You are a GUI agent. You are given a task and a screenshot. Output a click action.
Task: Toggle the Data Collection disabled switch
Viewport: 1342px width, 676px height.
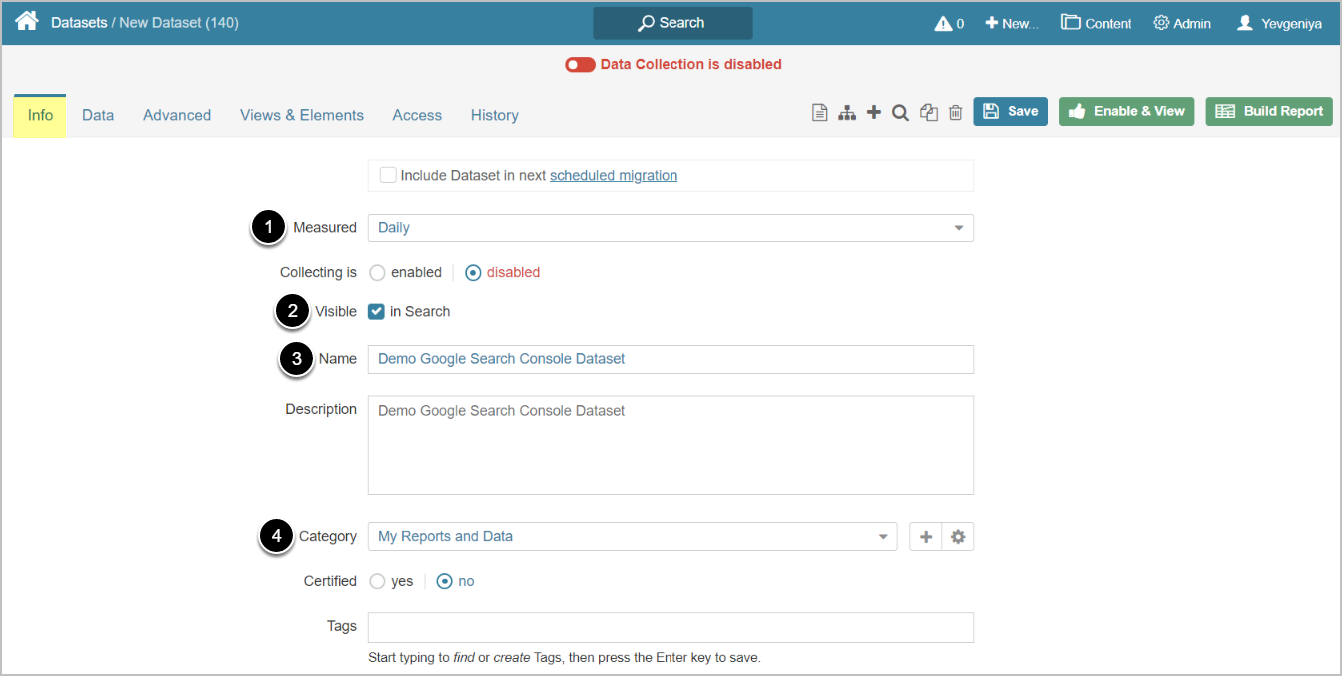point(580,64)
